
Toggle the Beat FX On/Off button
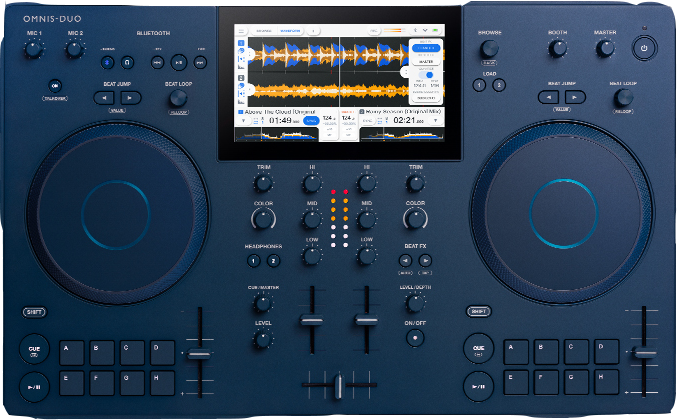(x=414, y=337)
